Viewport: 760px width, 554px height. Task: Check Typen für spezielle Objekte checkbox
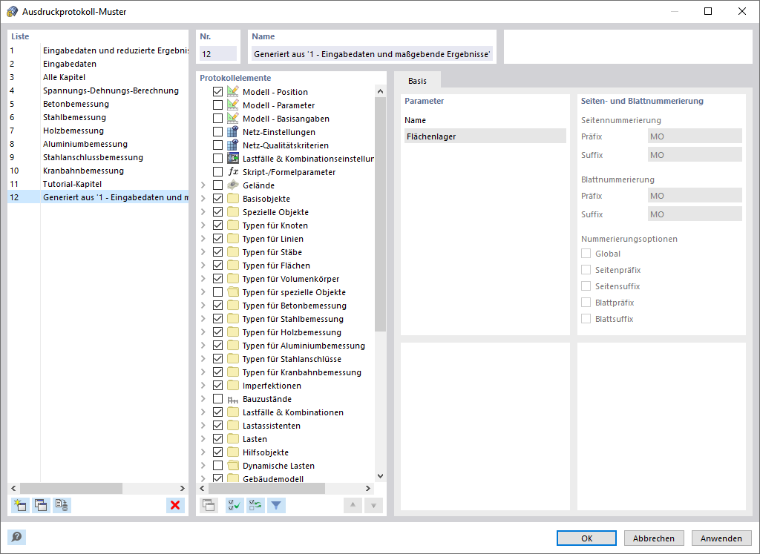218,292
